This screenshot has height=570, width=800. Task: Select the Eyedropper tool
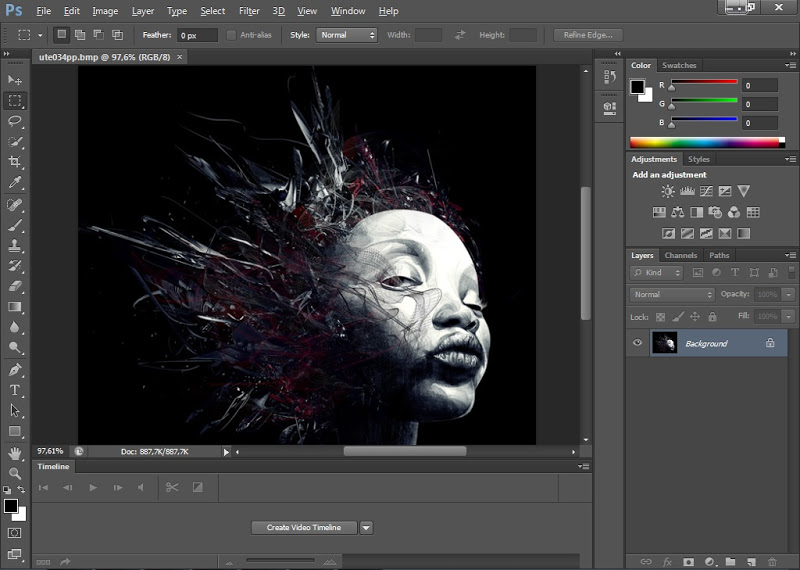point(15,183)
